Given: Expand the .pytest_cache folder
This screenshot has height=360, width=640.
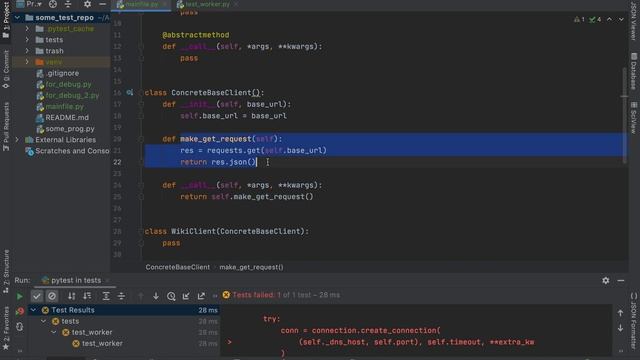Looking at the screenshot, I should point(27,29).
